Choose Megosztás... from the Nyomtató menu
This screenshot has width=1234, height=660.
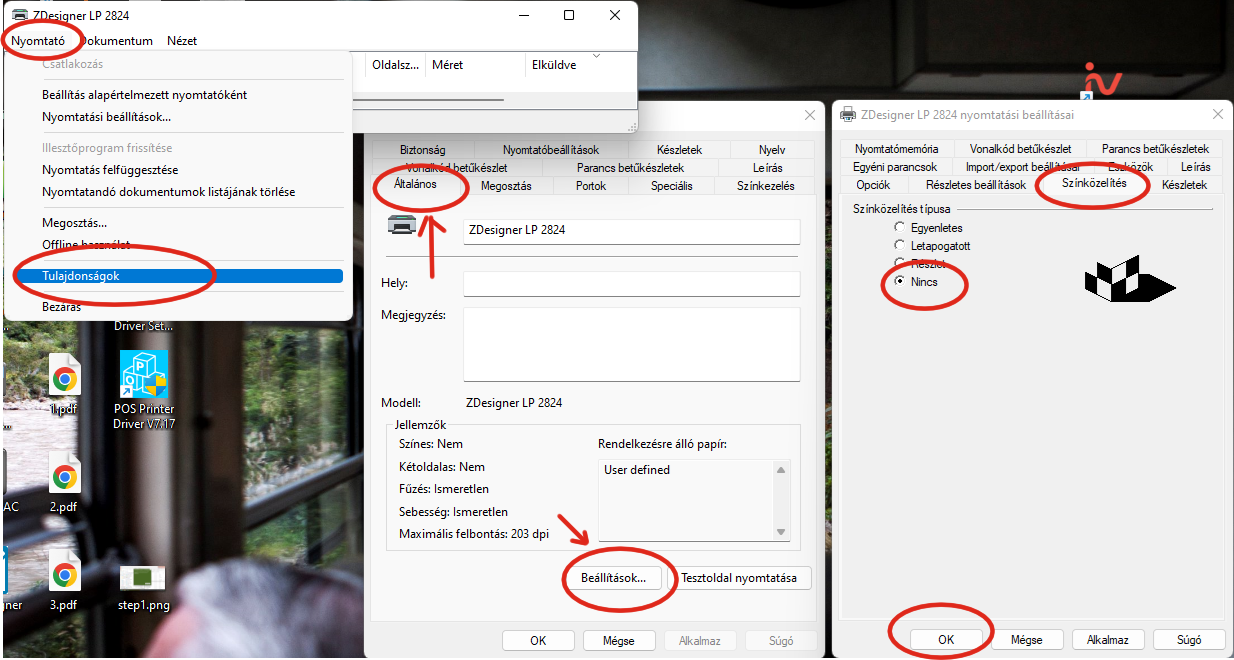179,223
